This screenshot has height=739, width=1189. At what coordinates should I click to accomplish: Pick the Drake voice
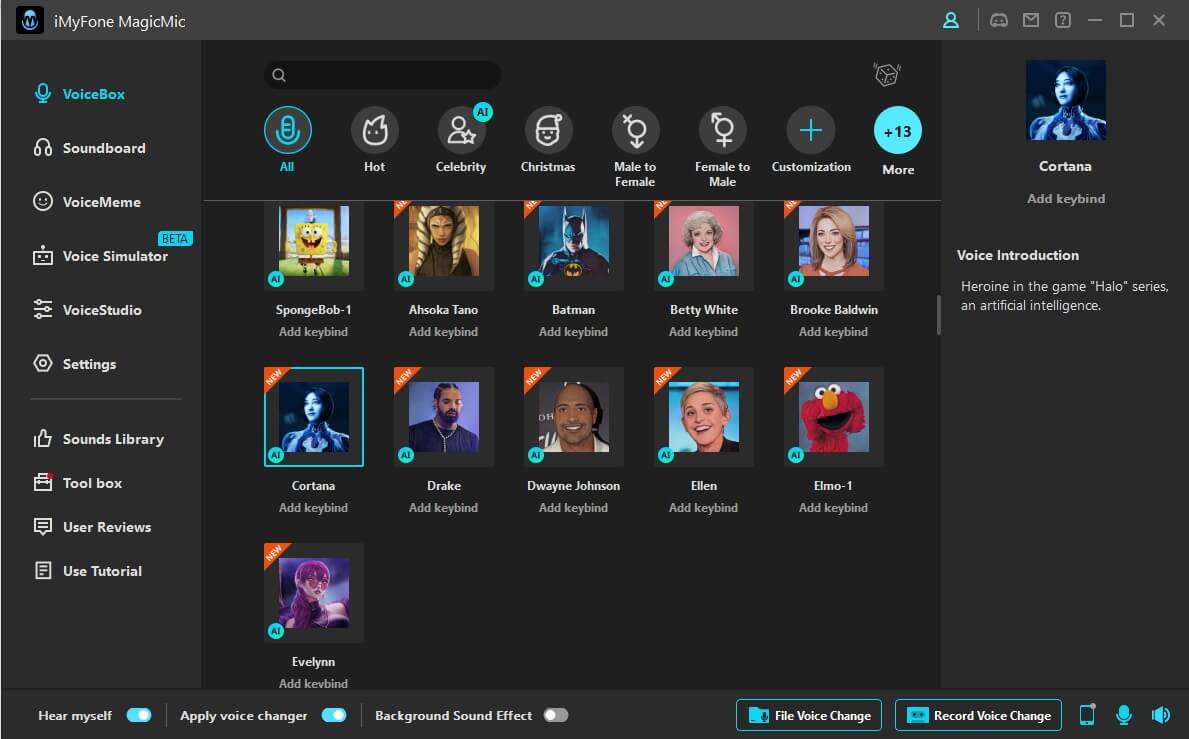444,417
